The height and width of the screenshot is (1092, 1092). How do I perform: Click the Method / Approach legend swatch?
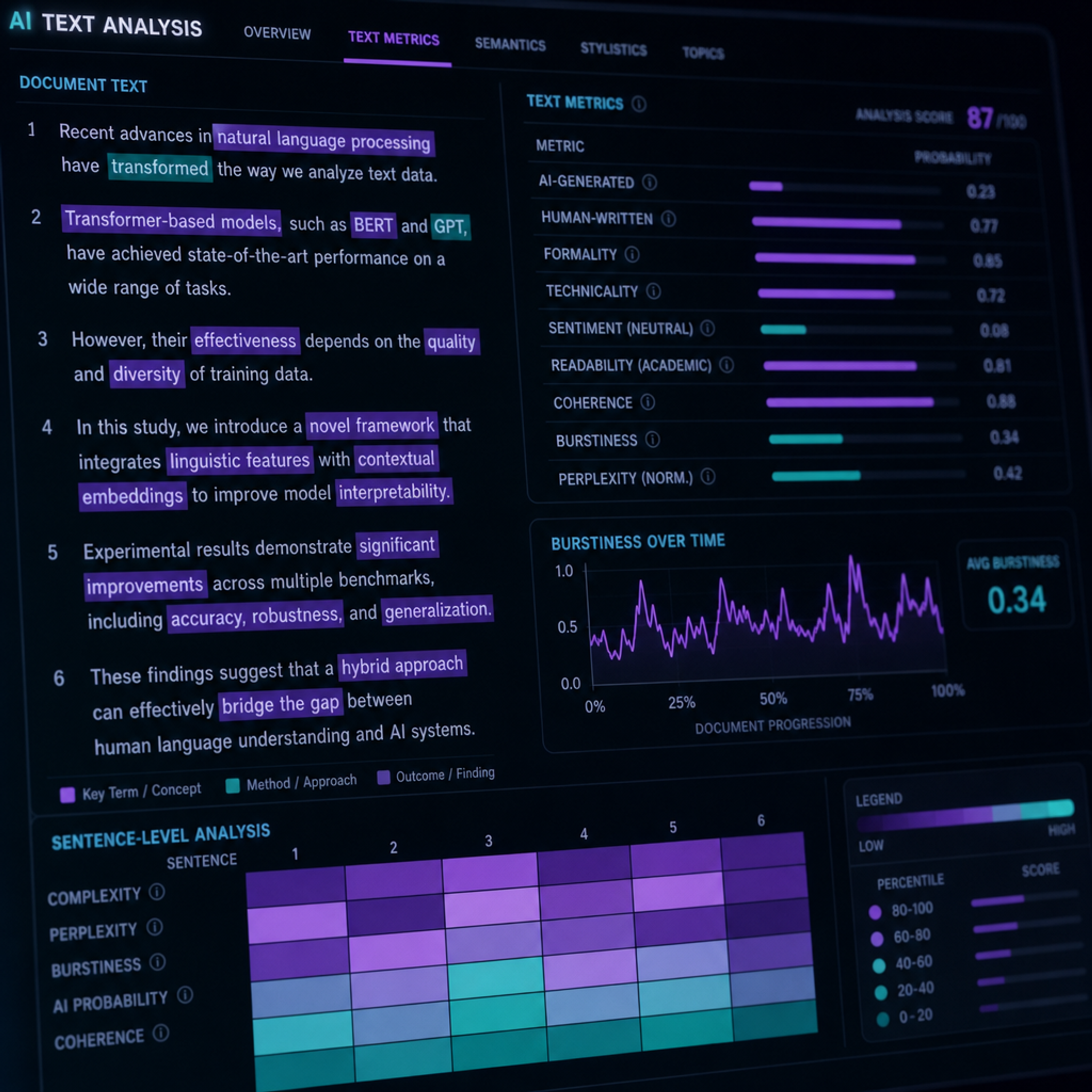coord(232,786)
